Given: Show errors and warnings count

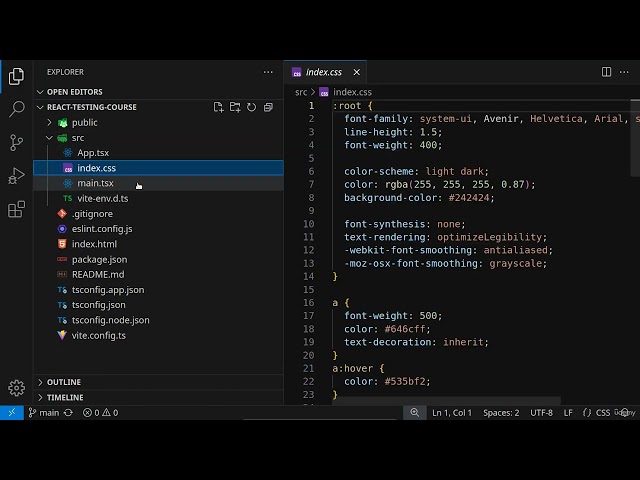Looking at the screenshot, I should [100, 413].
